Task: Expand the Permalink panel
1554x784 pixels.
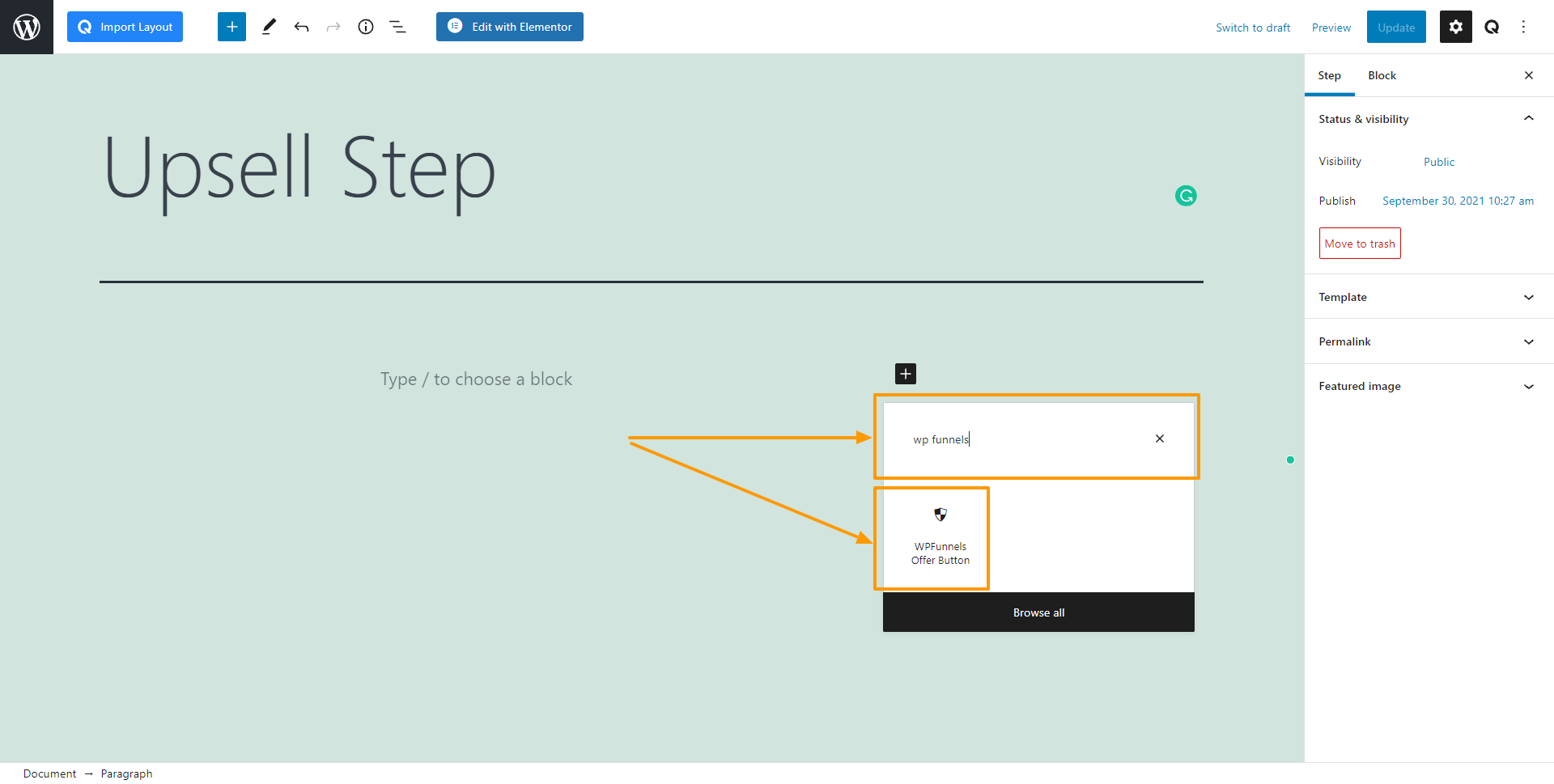Action: 1429,341
